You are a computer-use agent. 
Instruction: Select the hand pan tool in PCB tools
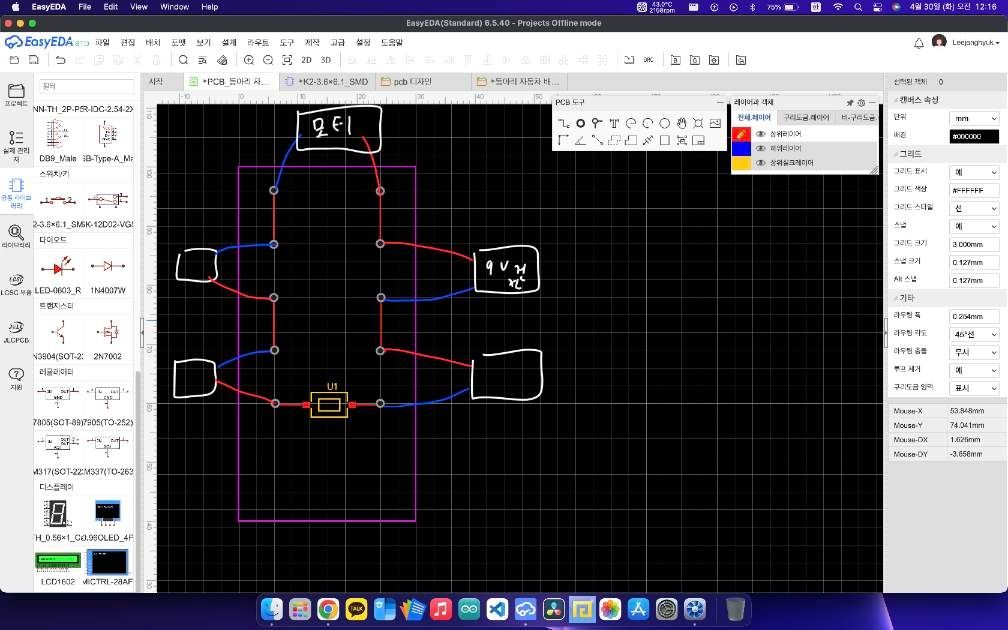[682, 123]
